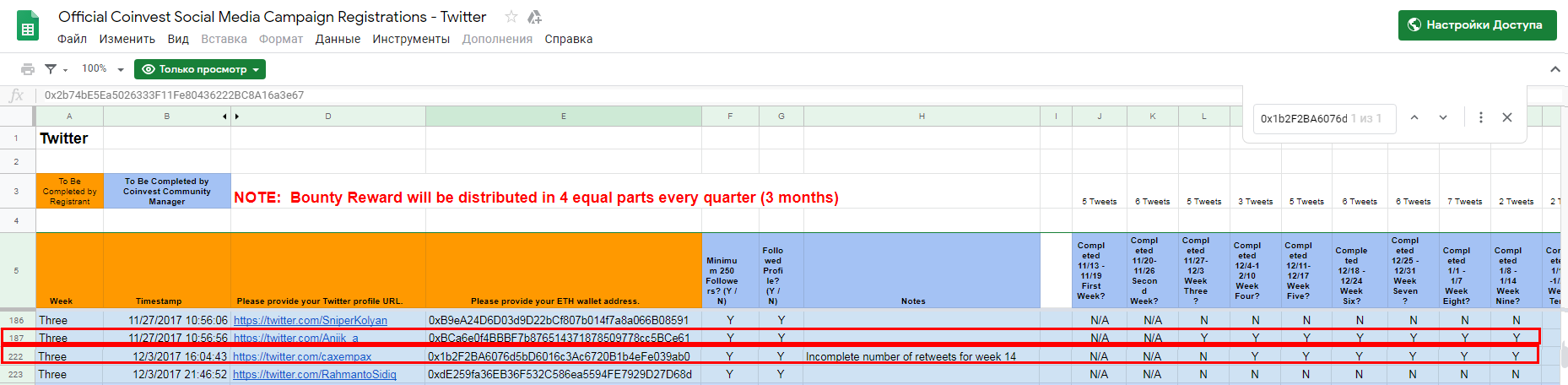Click the print icon
The height and width of the screenshot is (385, 1568).
(28, 69)
